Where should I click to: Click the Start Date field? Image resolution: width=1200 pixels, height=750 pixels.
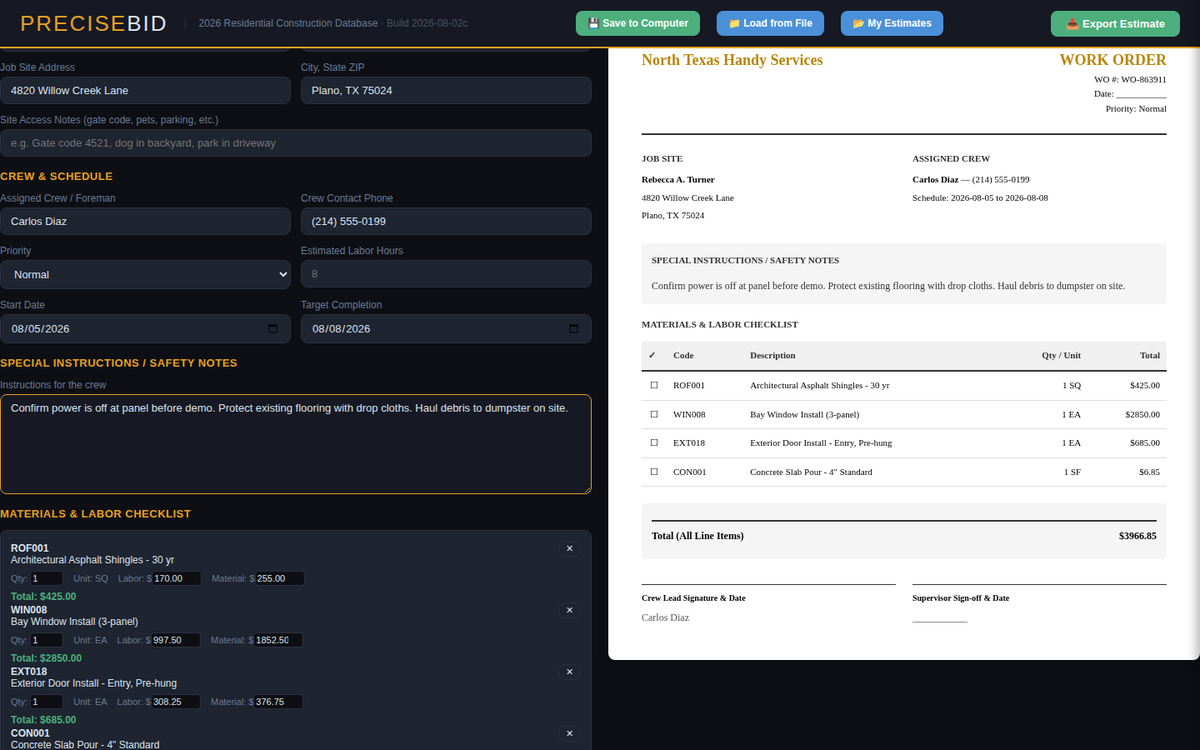coord(145,329)
